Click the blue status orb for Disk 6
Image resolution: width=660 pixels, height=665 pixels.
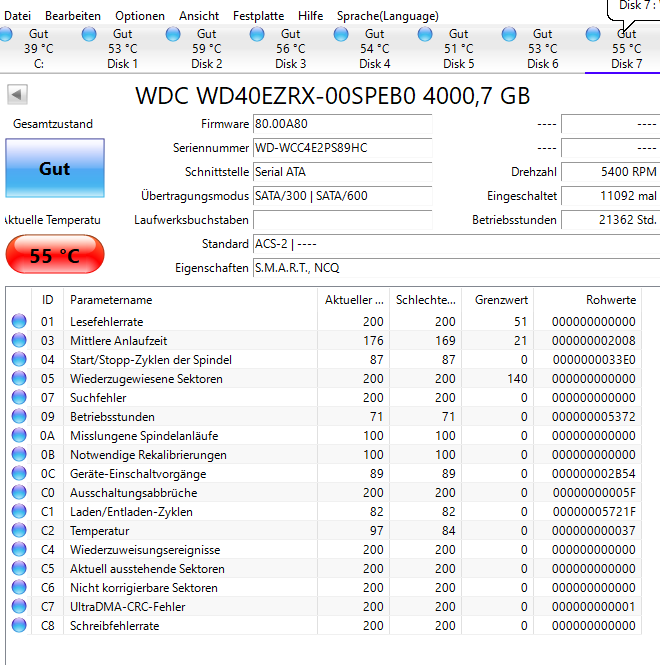point(509,34)
